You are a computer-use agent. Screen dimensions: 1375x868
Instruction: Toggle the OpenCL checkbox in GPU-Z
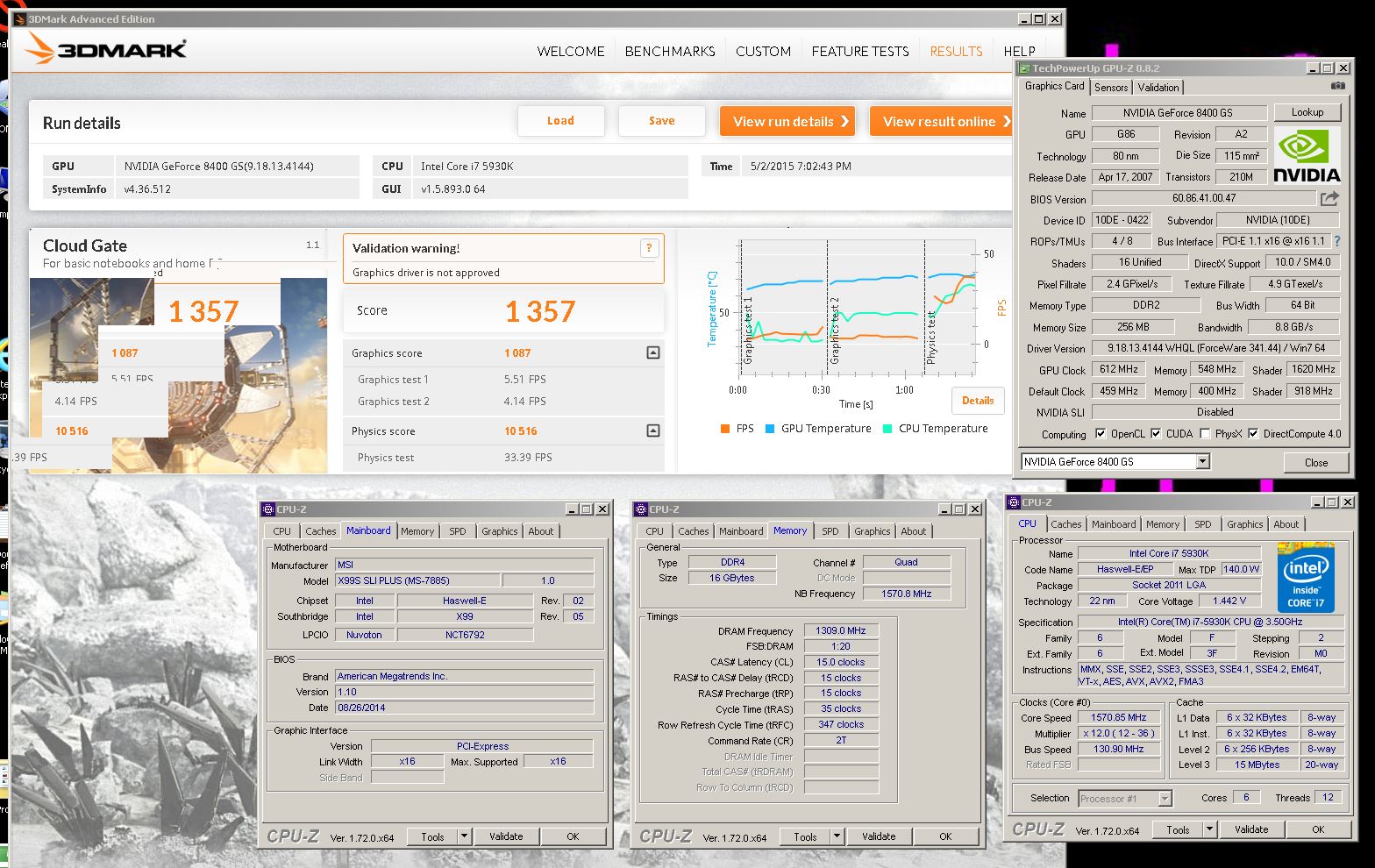pyautogui.click(x=1101, y=433)
